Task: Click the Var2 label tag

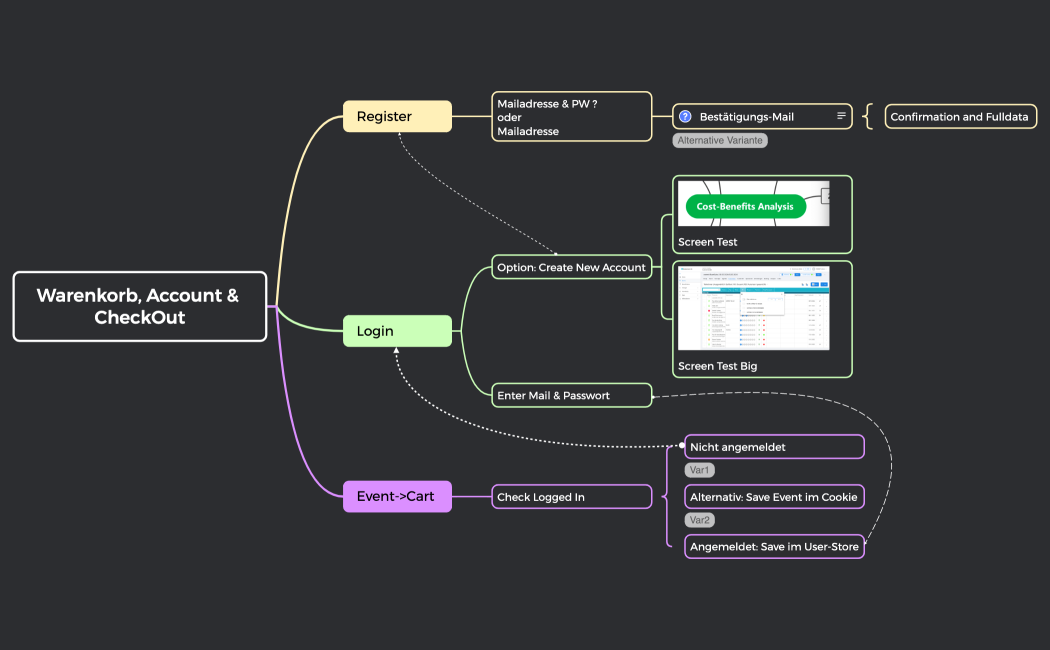Action: coord(700,520)
